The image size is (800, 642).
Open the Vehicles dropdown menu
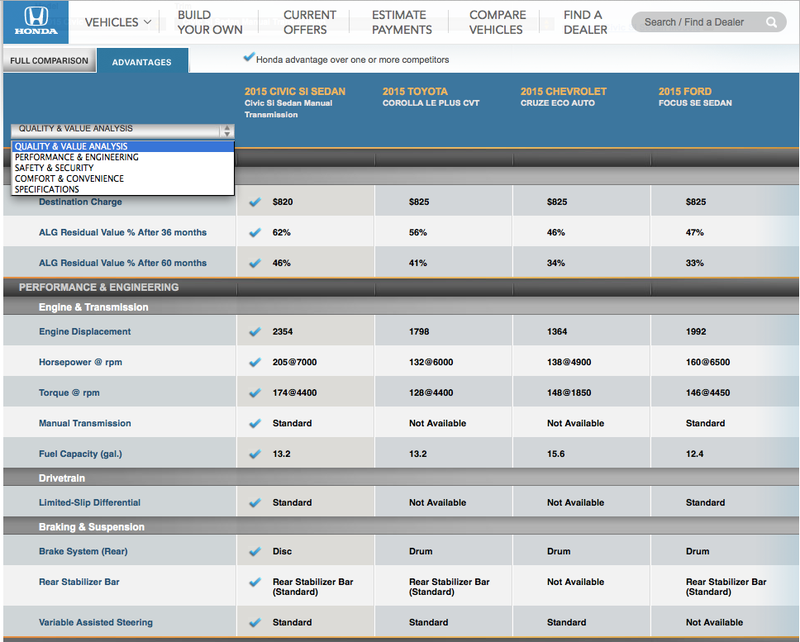118,22
